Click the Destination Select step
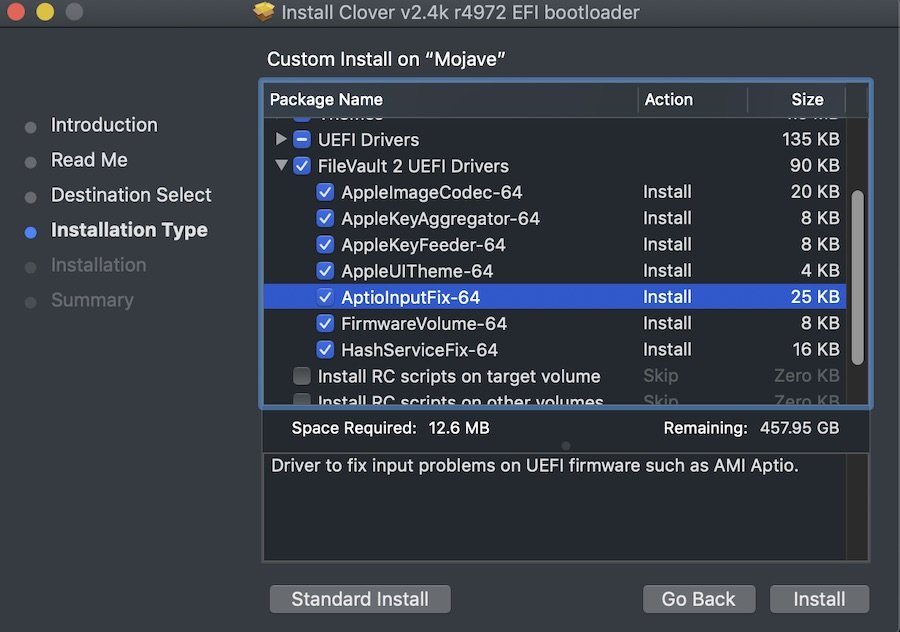Image resolution: width=900 pixels, height=632 pixels. pos(131,195)
